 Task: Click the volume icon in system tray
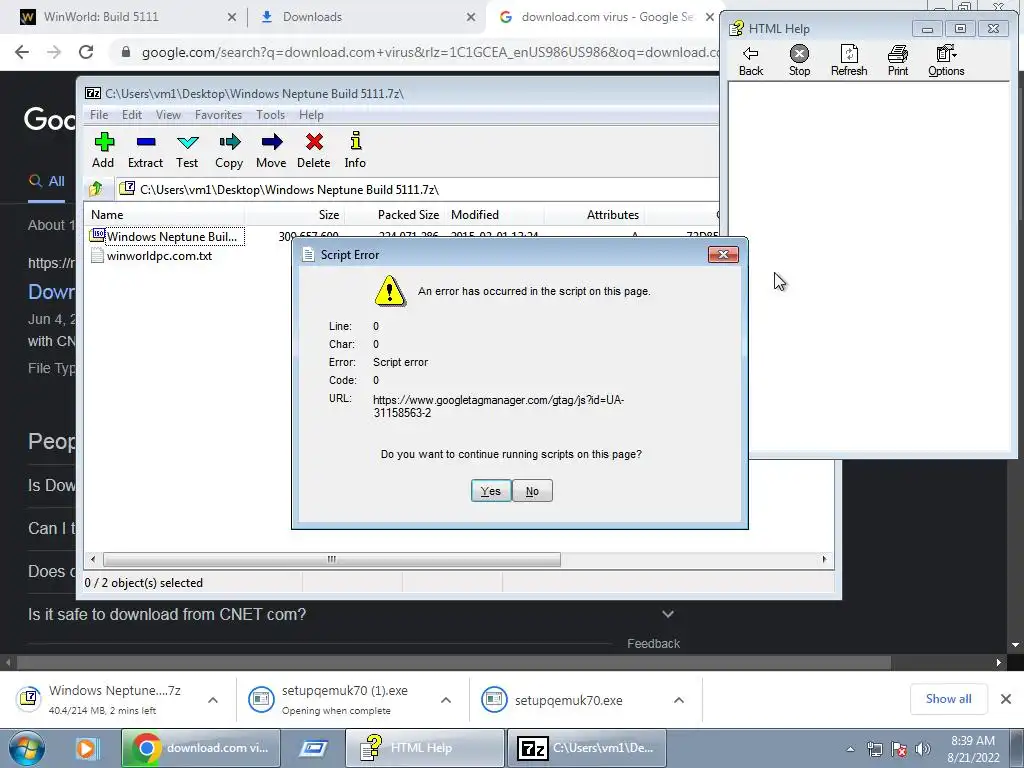(922, 749)
